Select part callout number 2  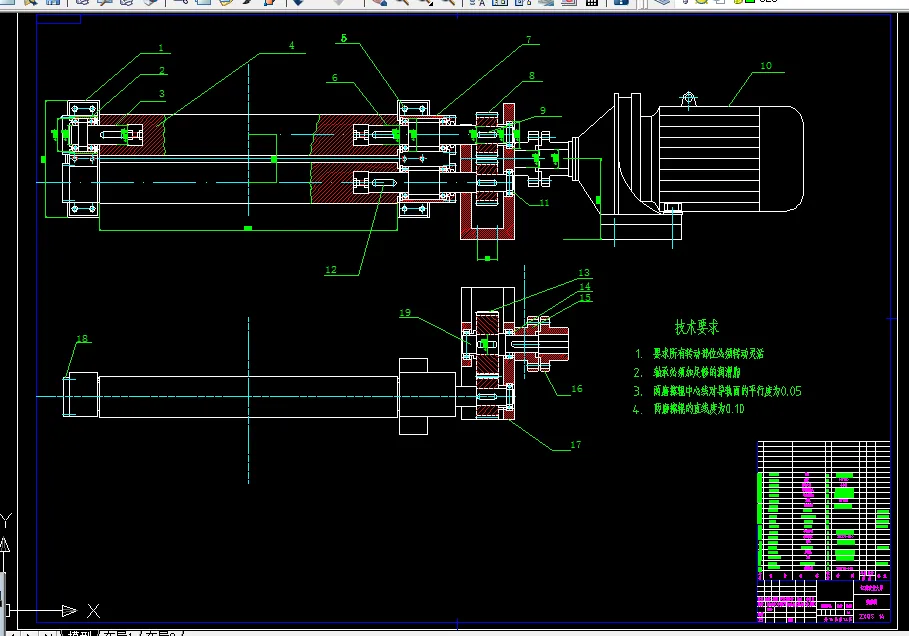162,71
